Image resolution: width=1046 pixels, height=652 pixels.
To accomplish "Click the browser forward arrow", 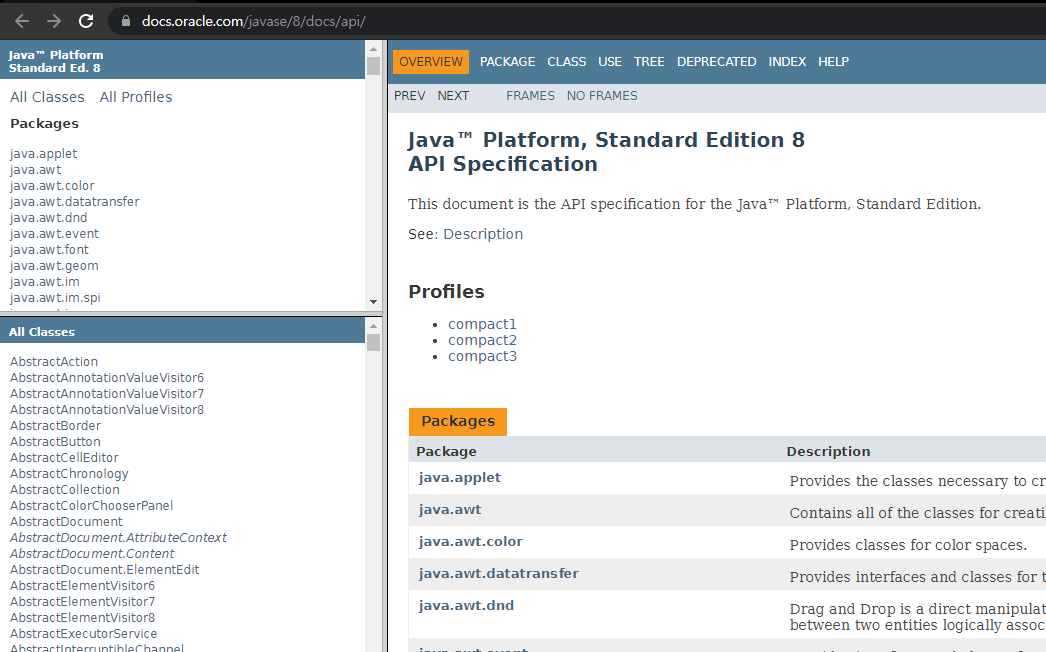I will point(54,21).
